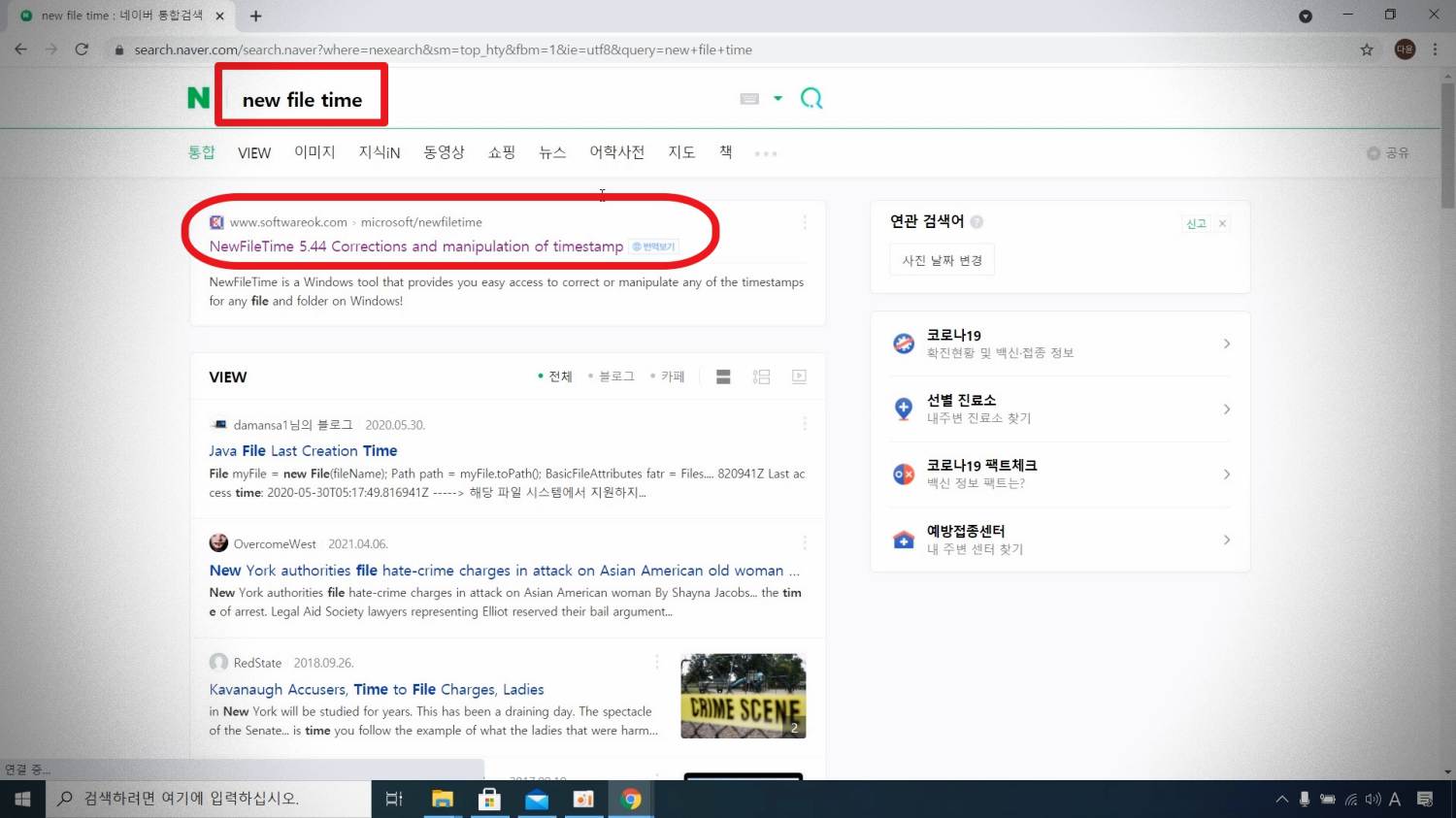Open the Windows Start menu
This screenshot has height=818, width=1456.
click(x=22, y=799)
